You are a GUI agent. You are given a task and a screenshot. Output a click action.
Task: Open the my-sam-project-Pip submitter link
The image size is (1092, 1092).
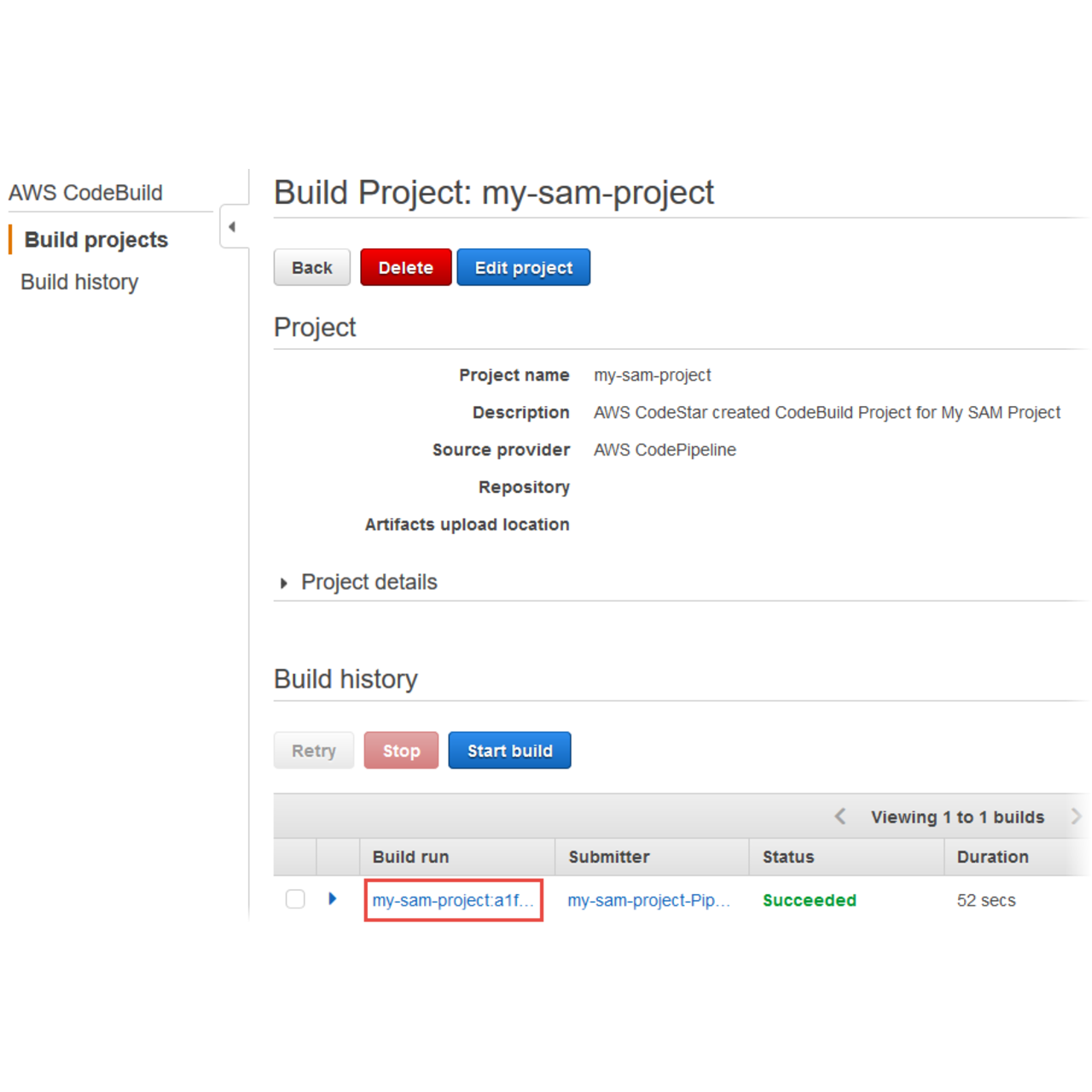pyautogui.click(x=649, y=899)
